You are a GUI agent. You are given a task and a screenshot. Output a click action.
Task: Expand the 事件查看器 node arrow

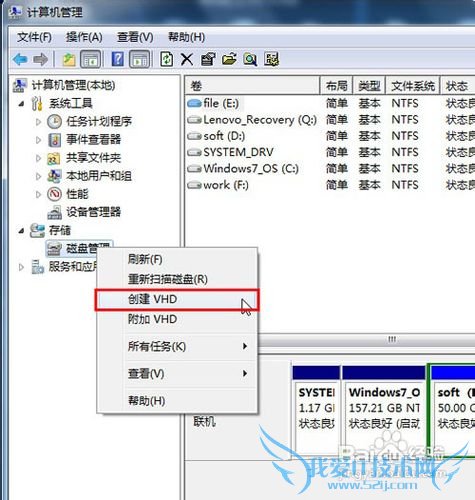(38, 140)
